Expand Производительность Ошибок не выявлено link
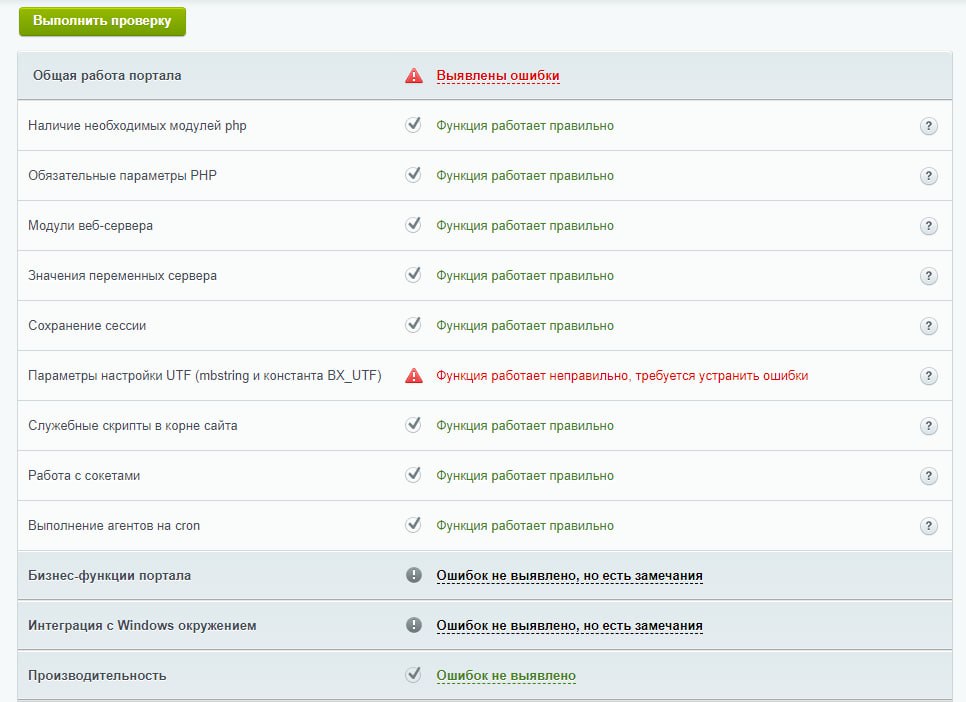The width and height of the screenshot is (966, 702). coord(505,676)
